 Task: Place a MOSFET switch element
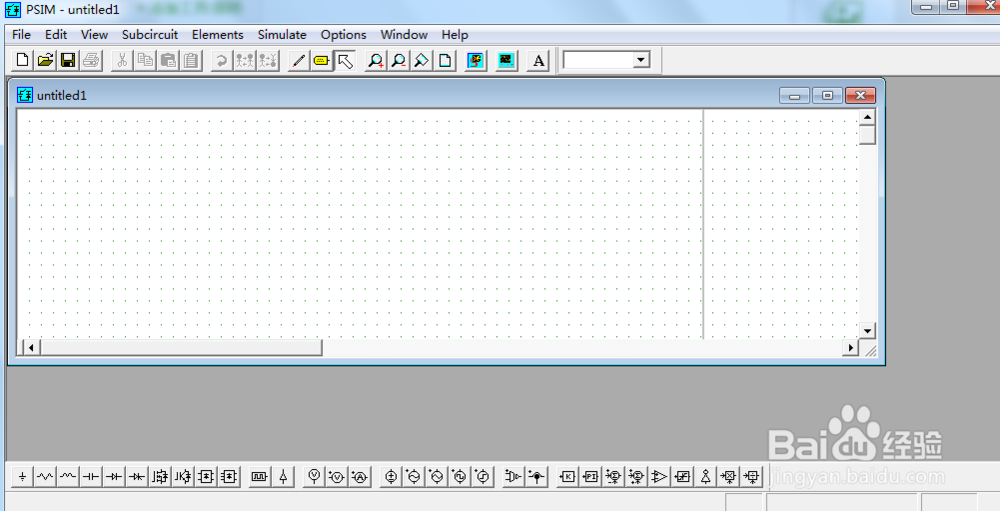coord(160,477)
